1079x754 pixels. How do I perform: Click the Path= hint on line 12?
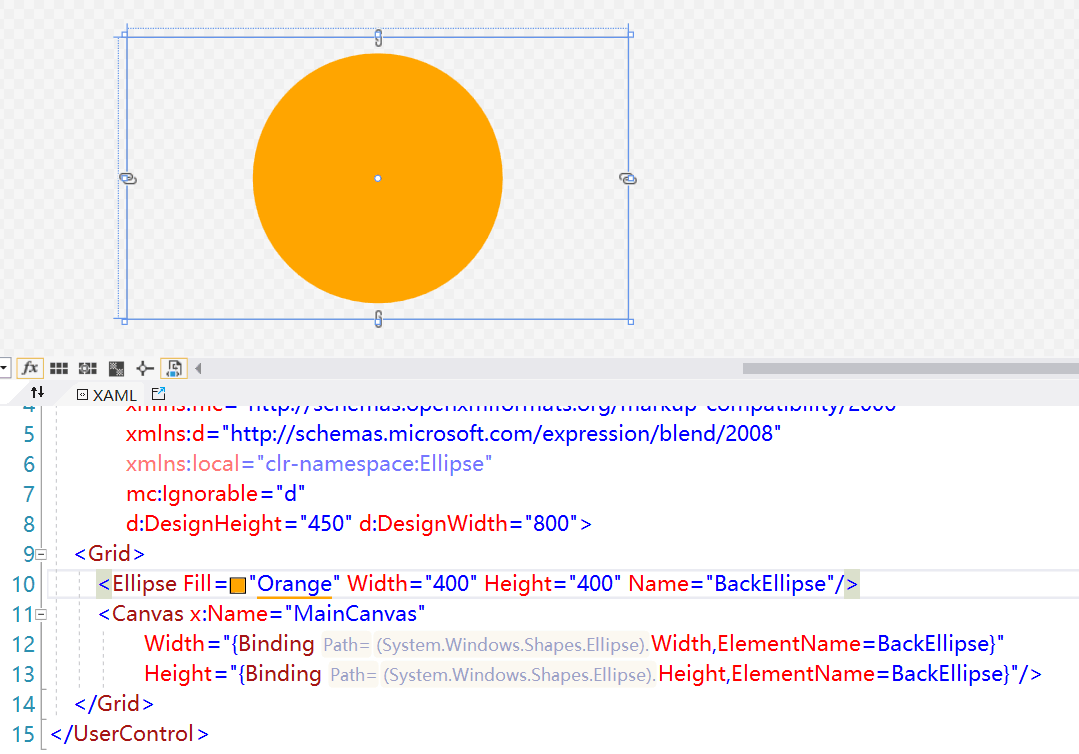pyautogui.click(x=346, y=645)
